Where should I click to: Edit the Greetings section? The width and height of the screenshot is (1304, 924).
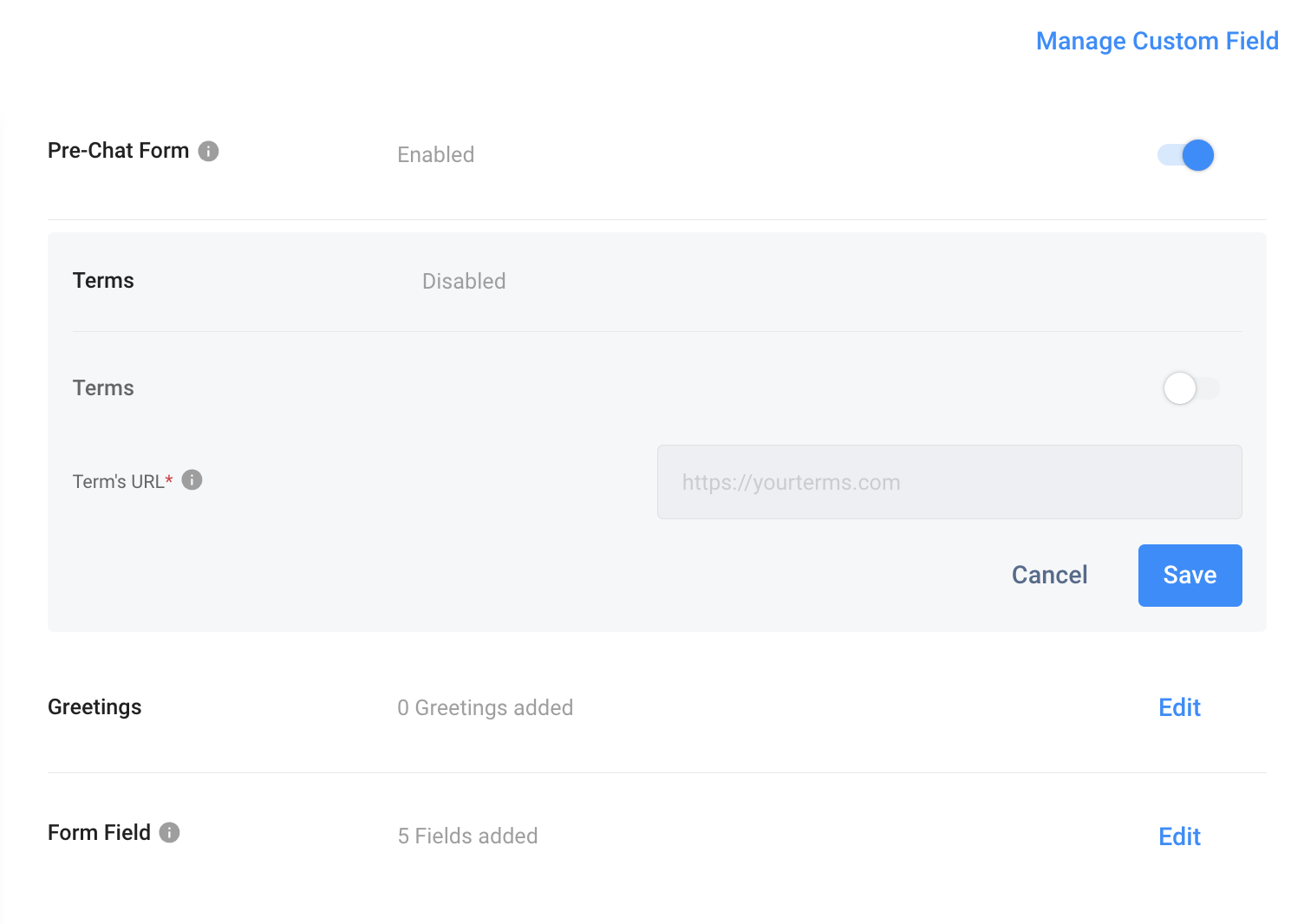(x=1179, y=707)
